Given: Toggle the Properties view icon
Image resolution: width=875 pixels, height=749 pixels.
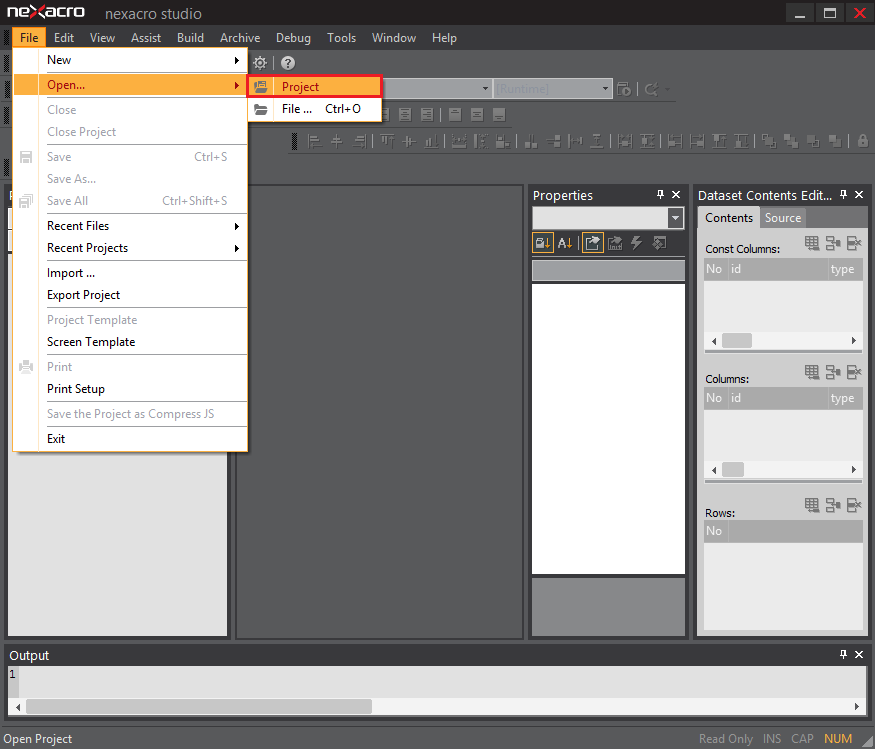Looking at the screenshot, I should (593, 243).
